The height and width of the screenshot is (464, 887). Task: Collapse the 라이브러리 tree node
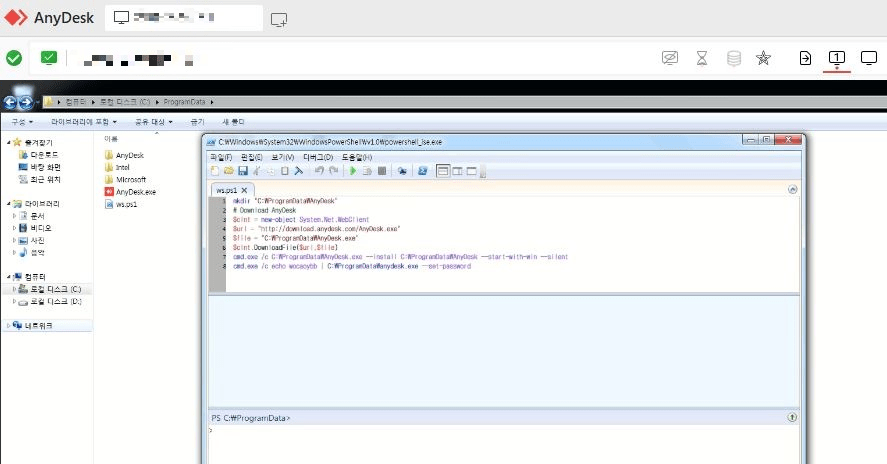[x=8, y=204]
